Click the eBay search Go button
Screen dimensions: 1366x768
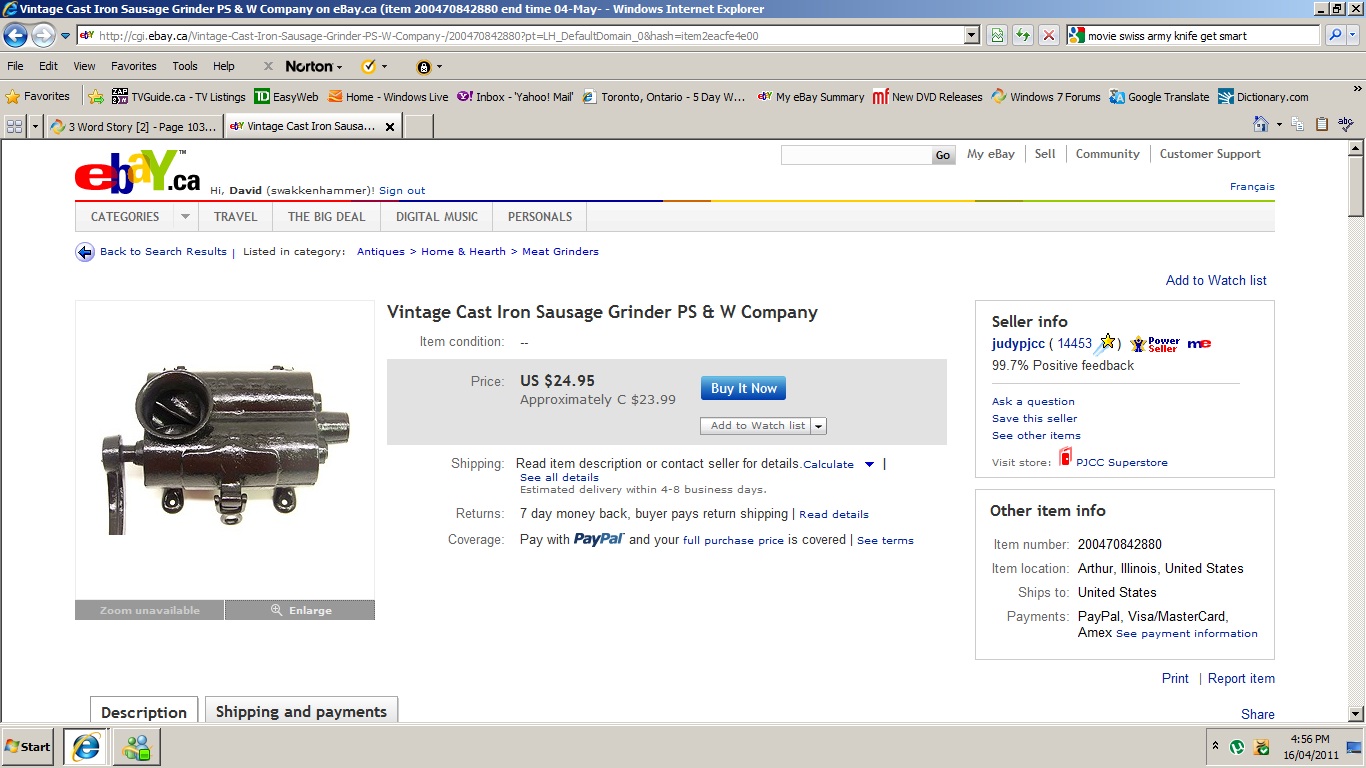943,155
